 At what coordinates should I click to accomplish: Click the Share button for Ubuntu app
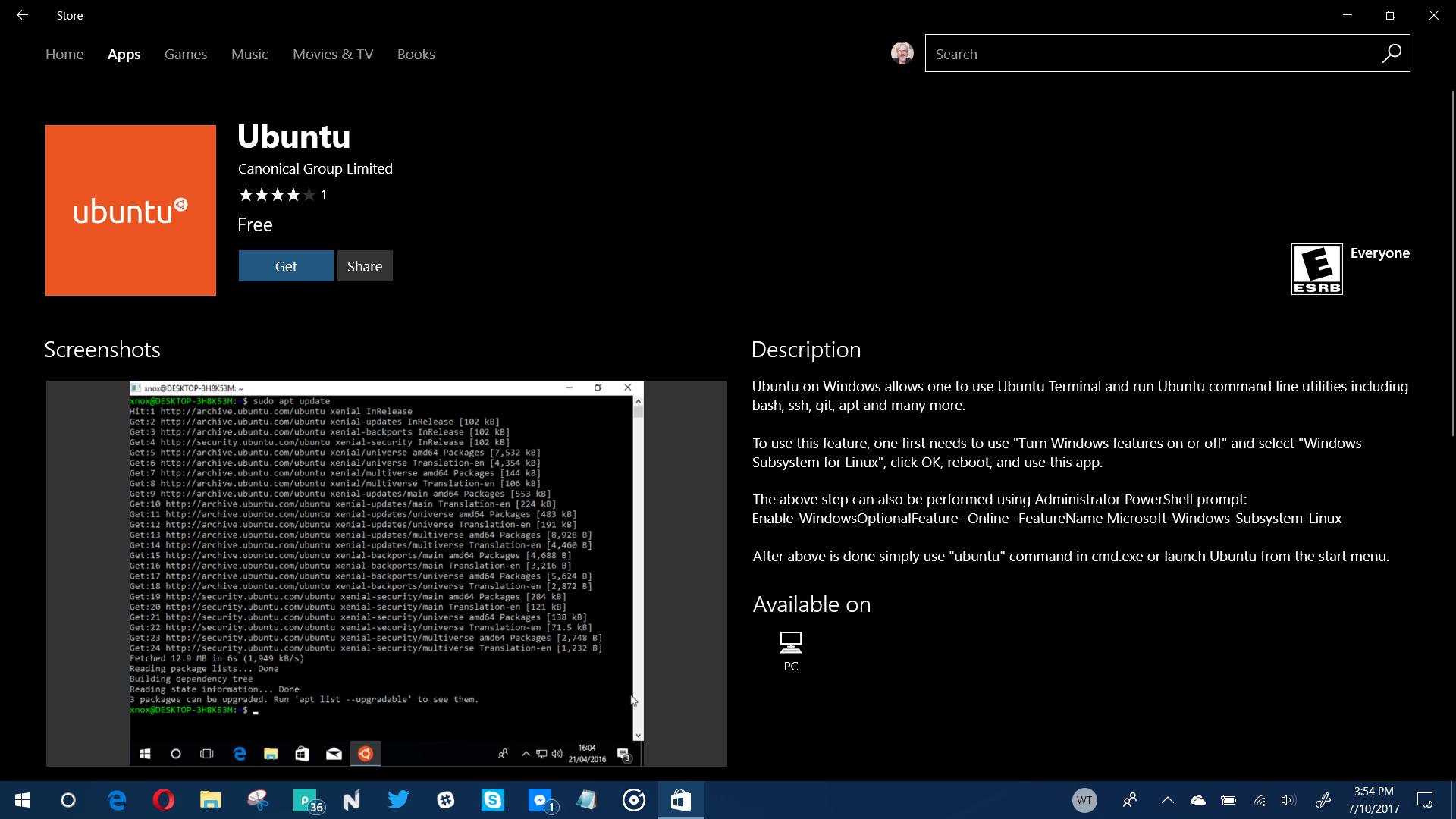[x=365, y=266]
